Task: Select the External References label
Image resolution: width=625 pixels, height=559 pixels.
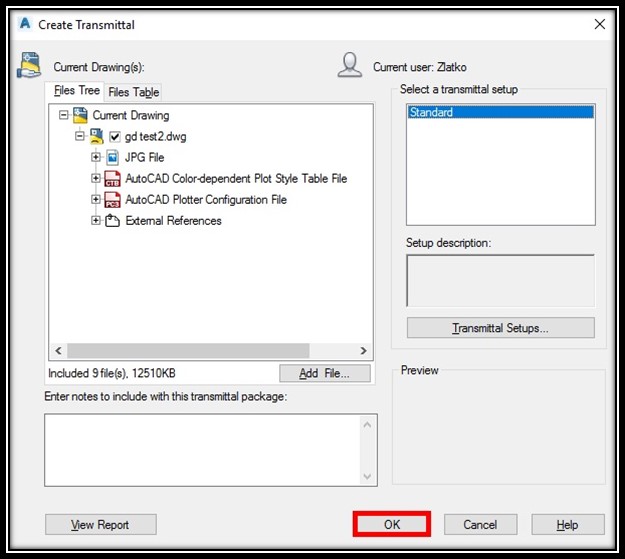Action: (x=173, y=220)
